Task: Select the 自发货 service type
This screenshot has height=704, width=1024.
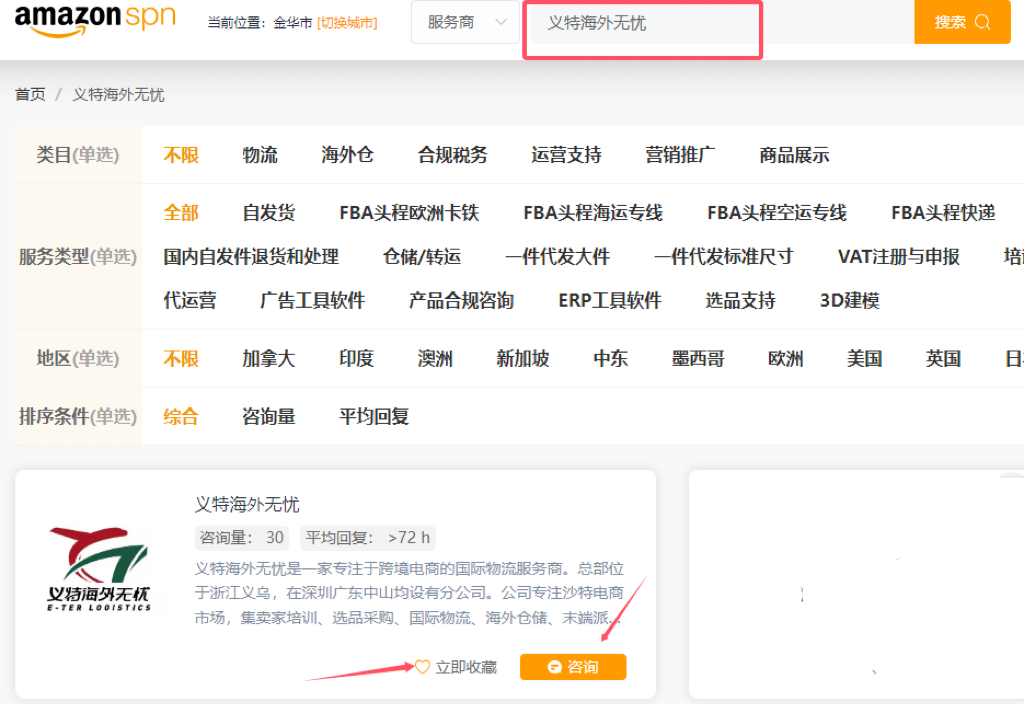Action: (268, 213)
